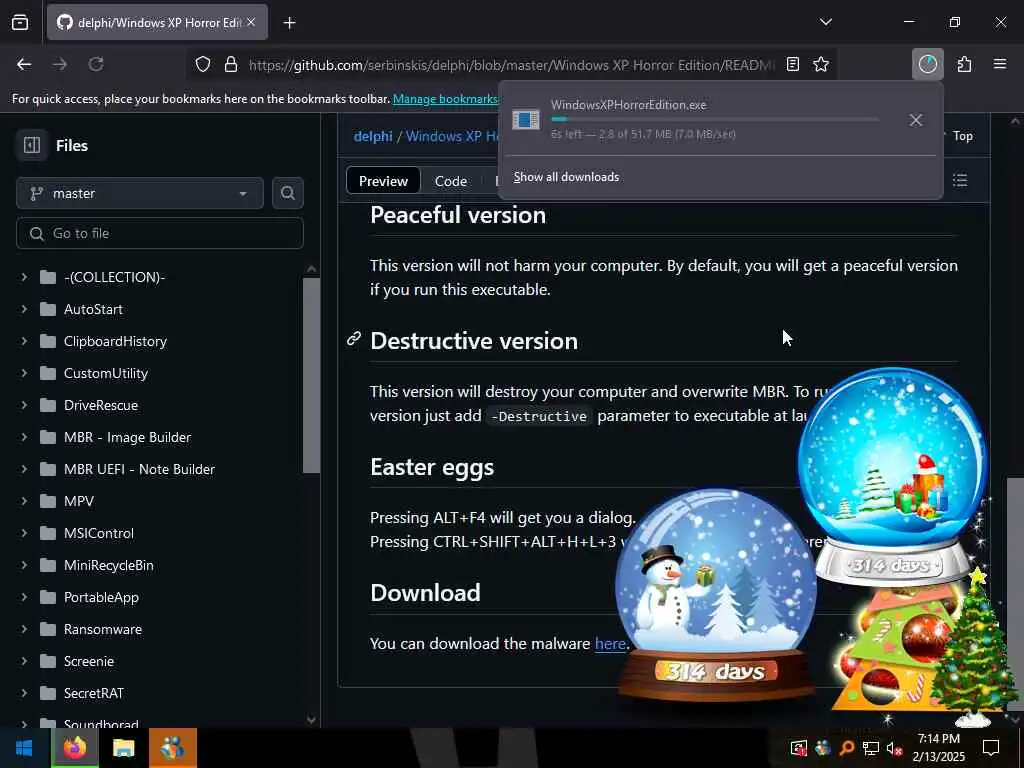Click the magnifier tray icon
1024x768 pixels.
[x=846, y=748]
